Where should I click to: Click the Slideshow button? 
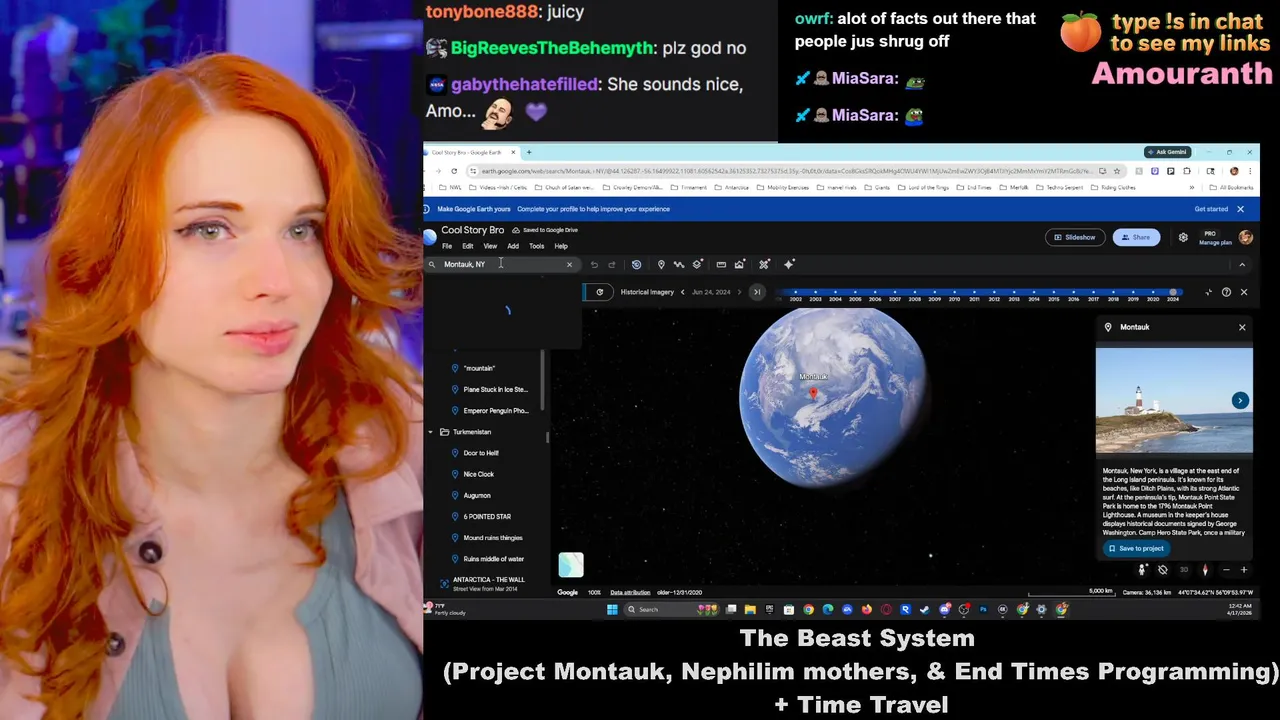pyautogui.click(x=1074, y=237)
